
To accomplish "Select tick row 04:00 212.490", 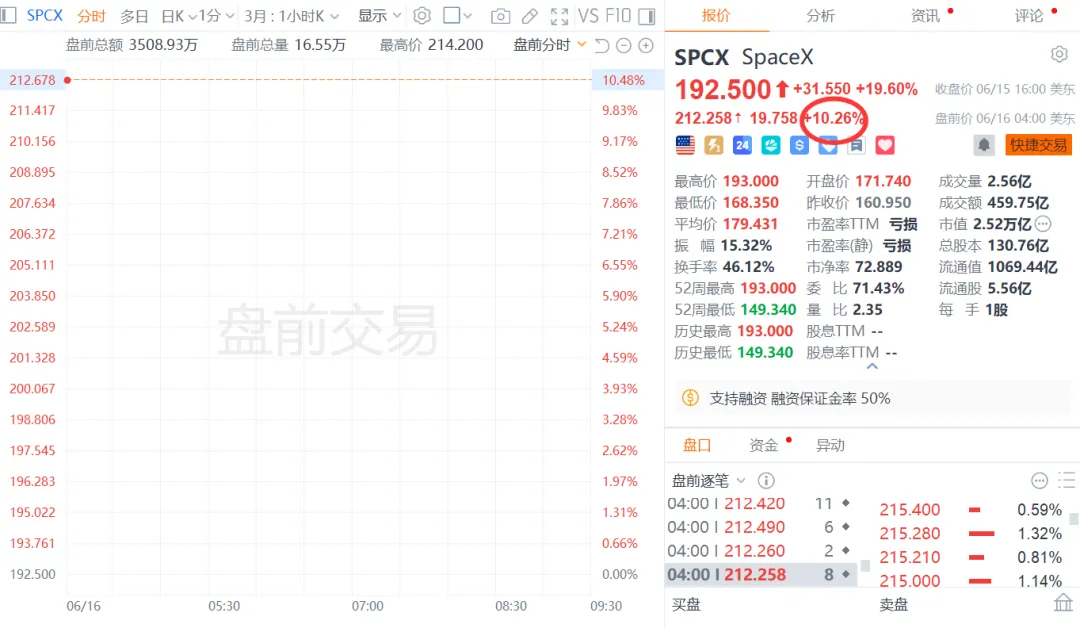I will tap(760, 527).
